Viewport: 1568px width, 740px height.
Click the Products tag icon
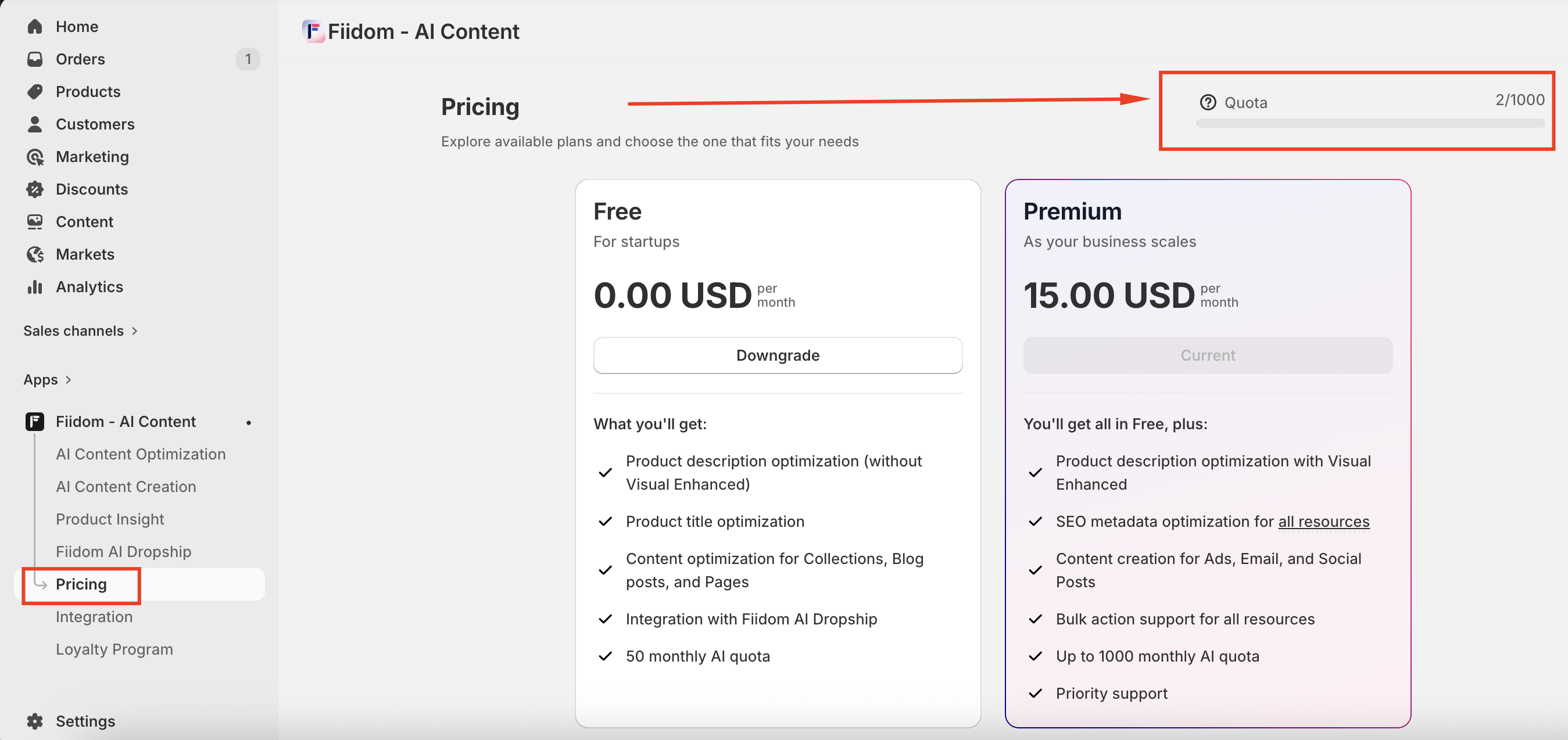coord(35,92)
